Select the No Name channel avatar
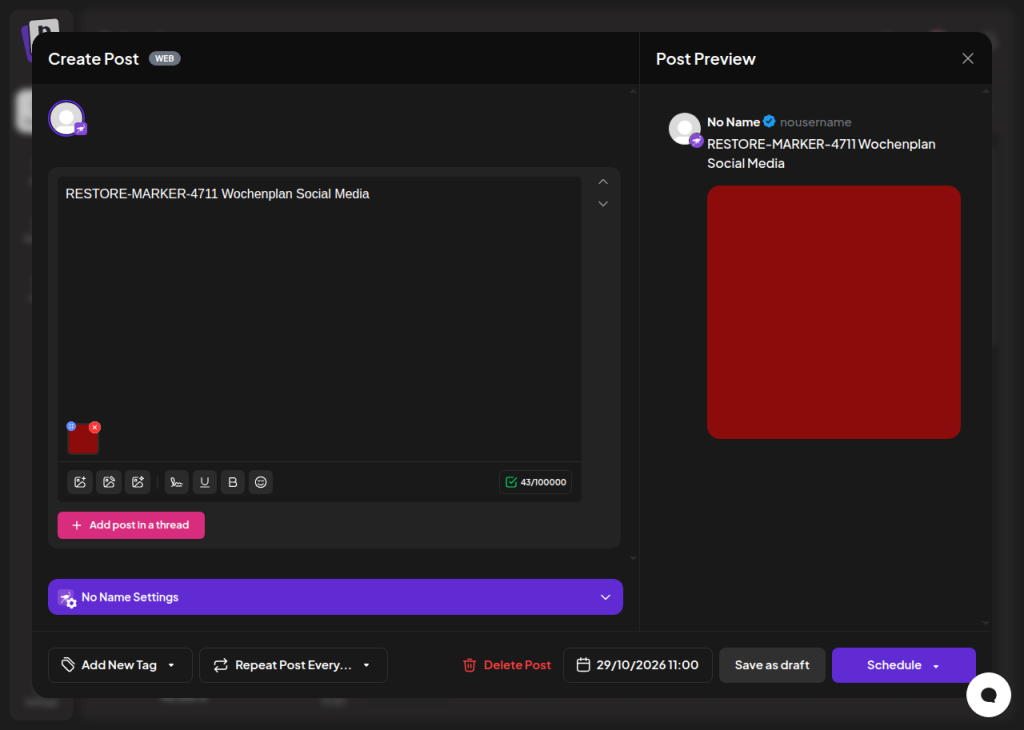The image size is (1024, 730). pyautogui.click(x=67, y=118)
